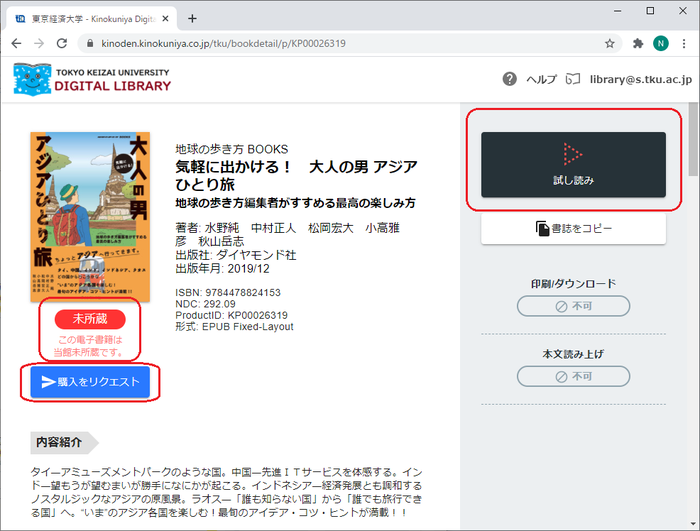This screenshot has height=531, width=700.
Task: Click the 著者: 水野純 author line
Action: [287, 234]
